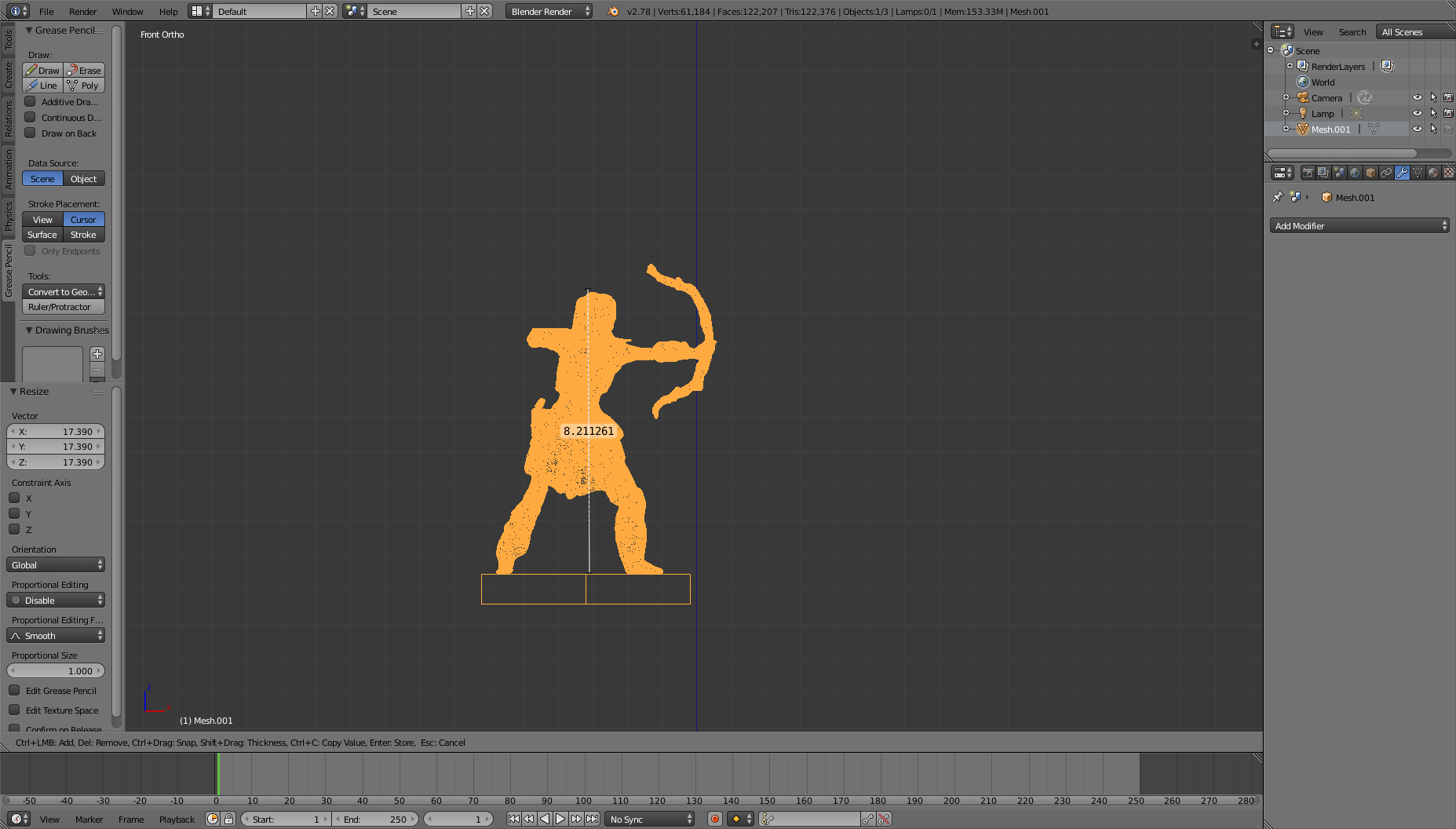Expand the RenderLayers tree item
The height and width of the screenshot is (829, 1456).
pyautogui.click(x=1290, y=66)
